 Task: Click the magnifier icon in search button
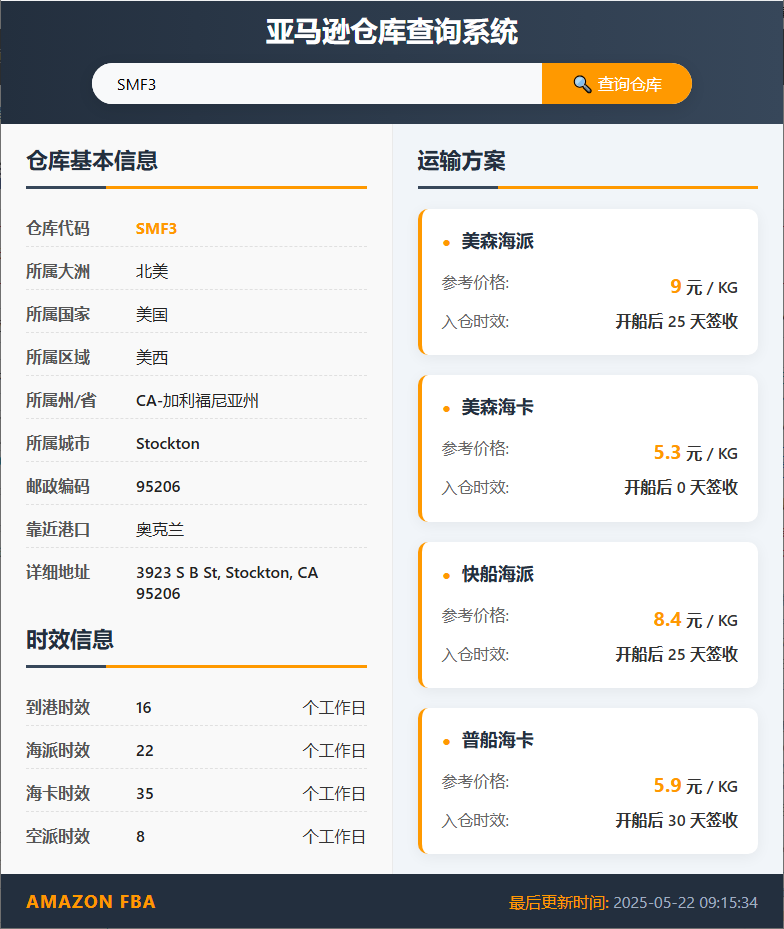[582, 84]
